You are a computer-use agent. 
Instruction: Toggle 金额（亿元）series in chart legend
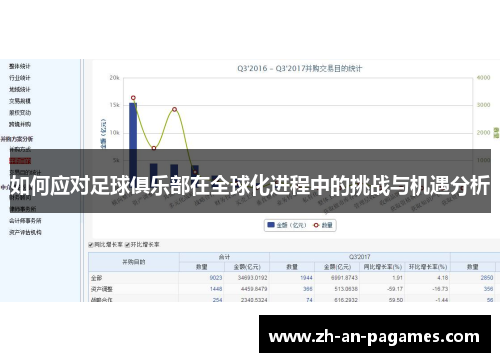click(287, 225)
